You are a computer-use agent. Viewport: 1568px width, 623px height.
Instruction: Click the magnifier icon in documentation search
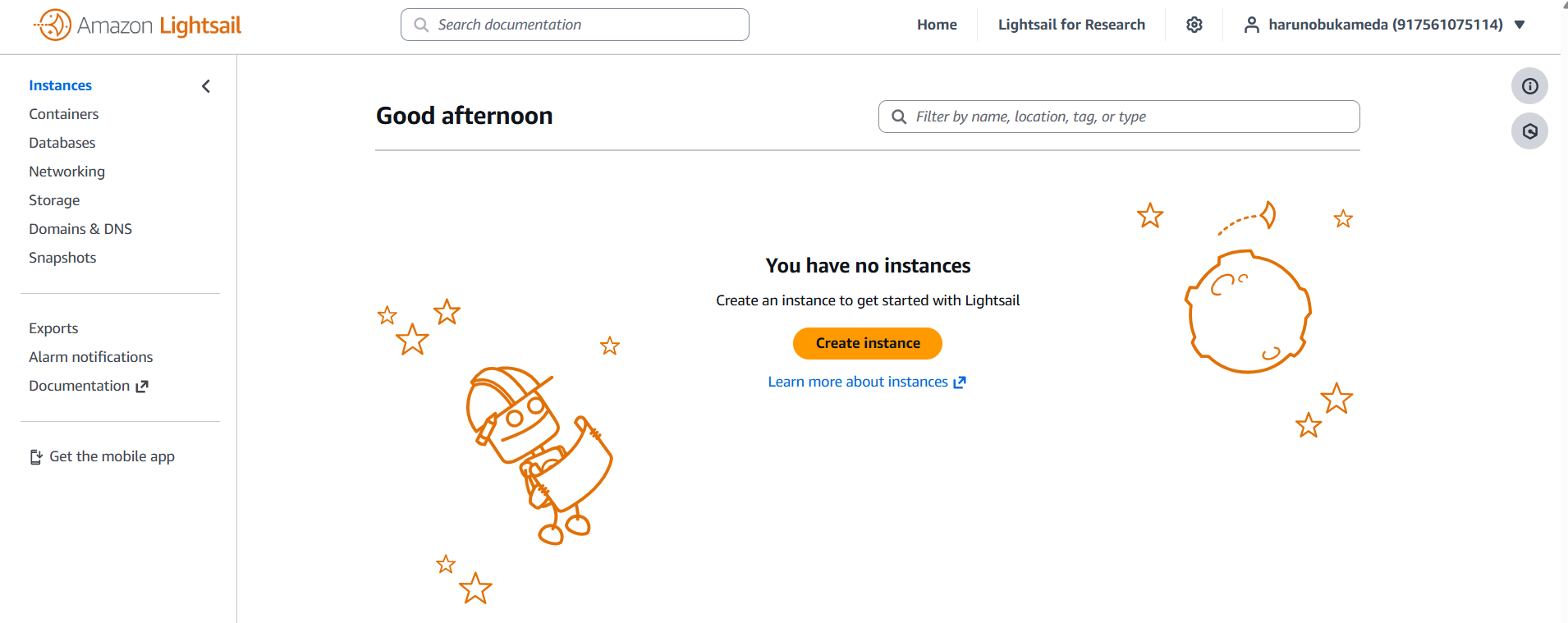tap(421, 25)
